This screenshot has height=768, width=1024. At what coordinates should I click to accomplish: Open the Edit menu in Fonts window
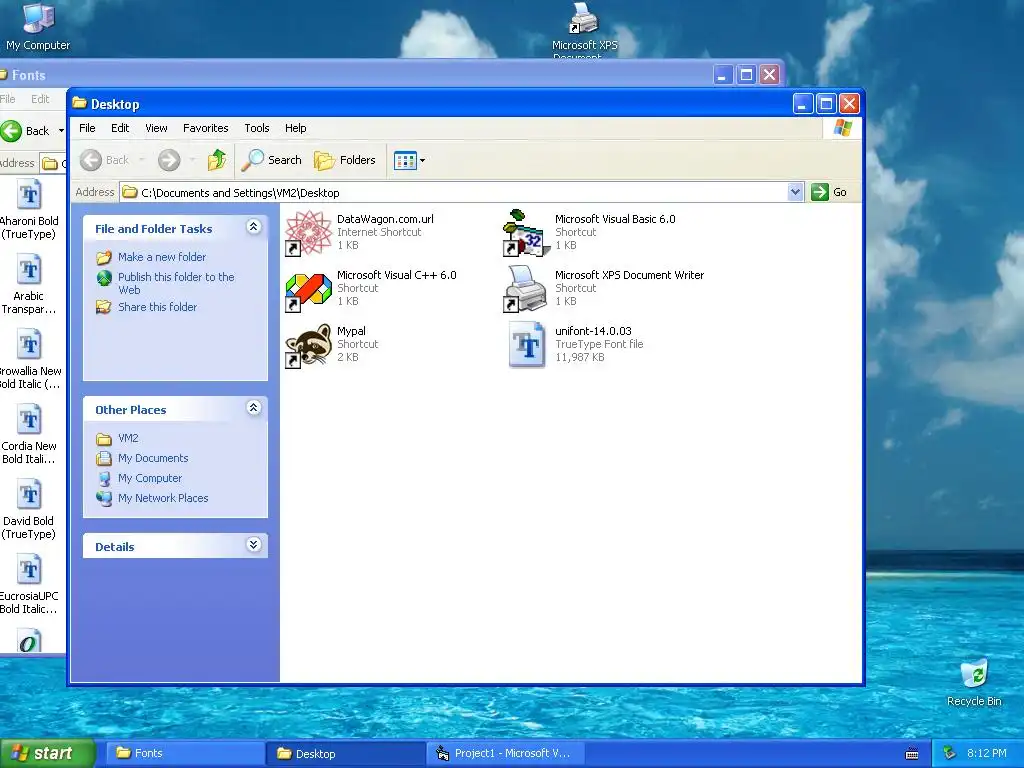click(40, 99)
